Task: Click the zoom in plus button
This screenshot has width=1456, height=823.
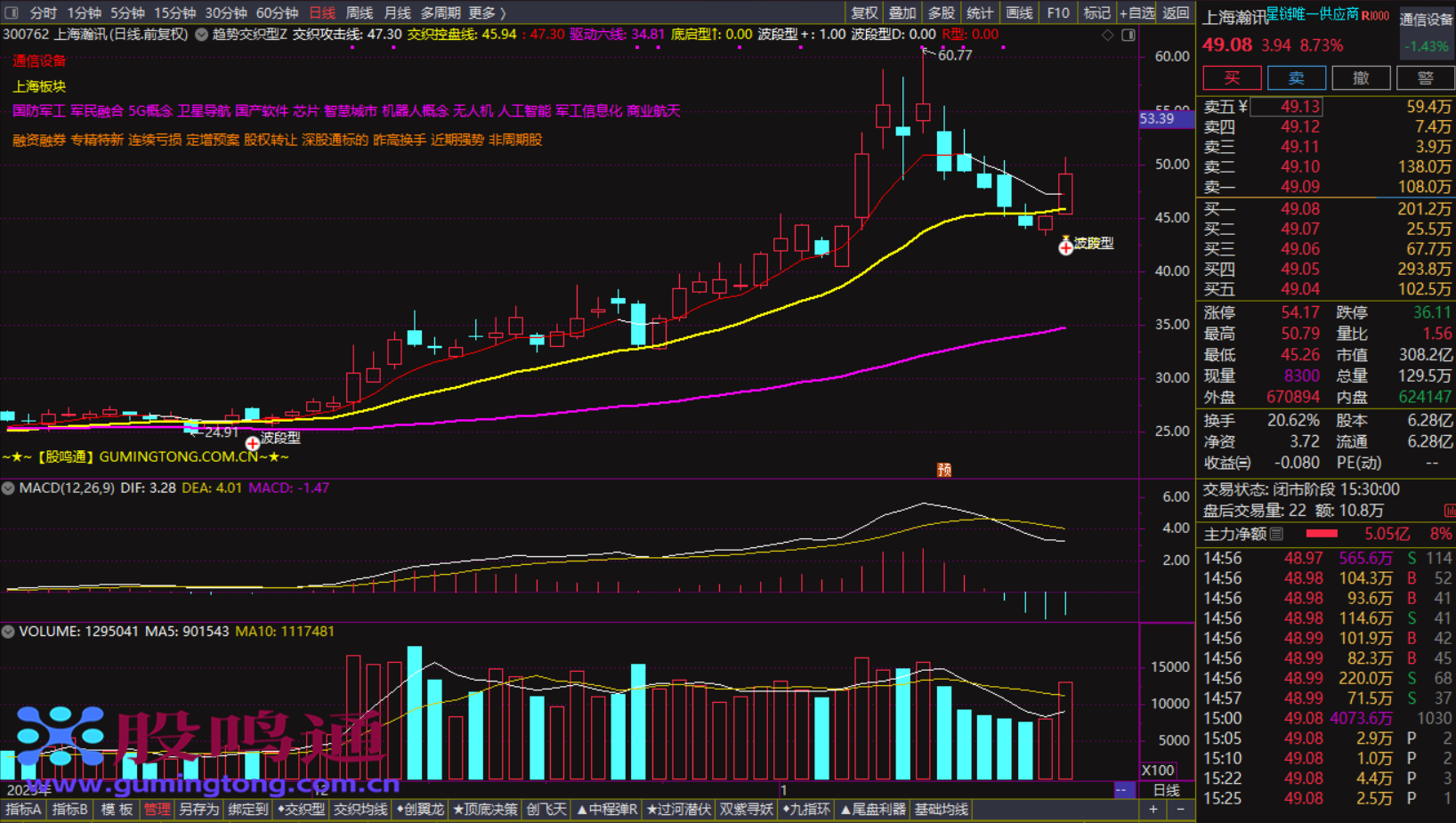Action: click(1153, 809)
